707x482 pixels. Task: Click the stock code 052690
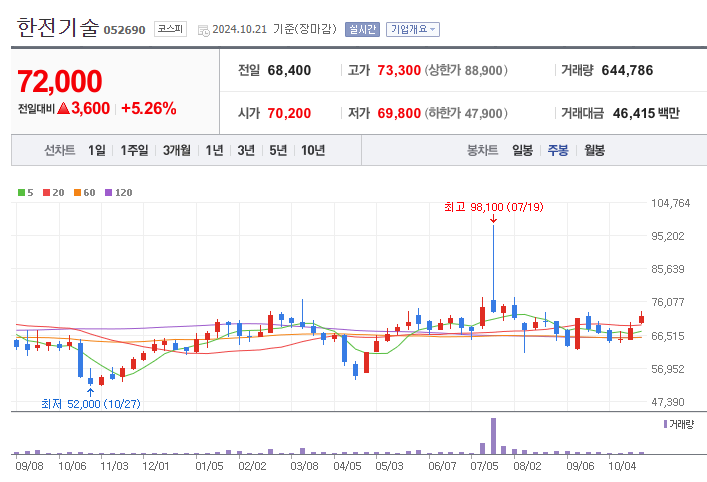click(x=124, y=30)
